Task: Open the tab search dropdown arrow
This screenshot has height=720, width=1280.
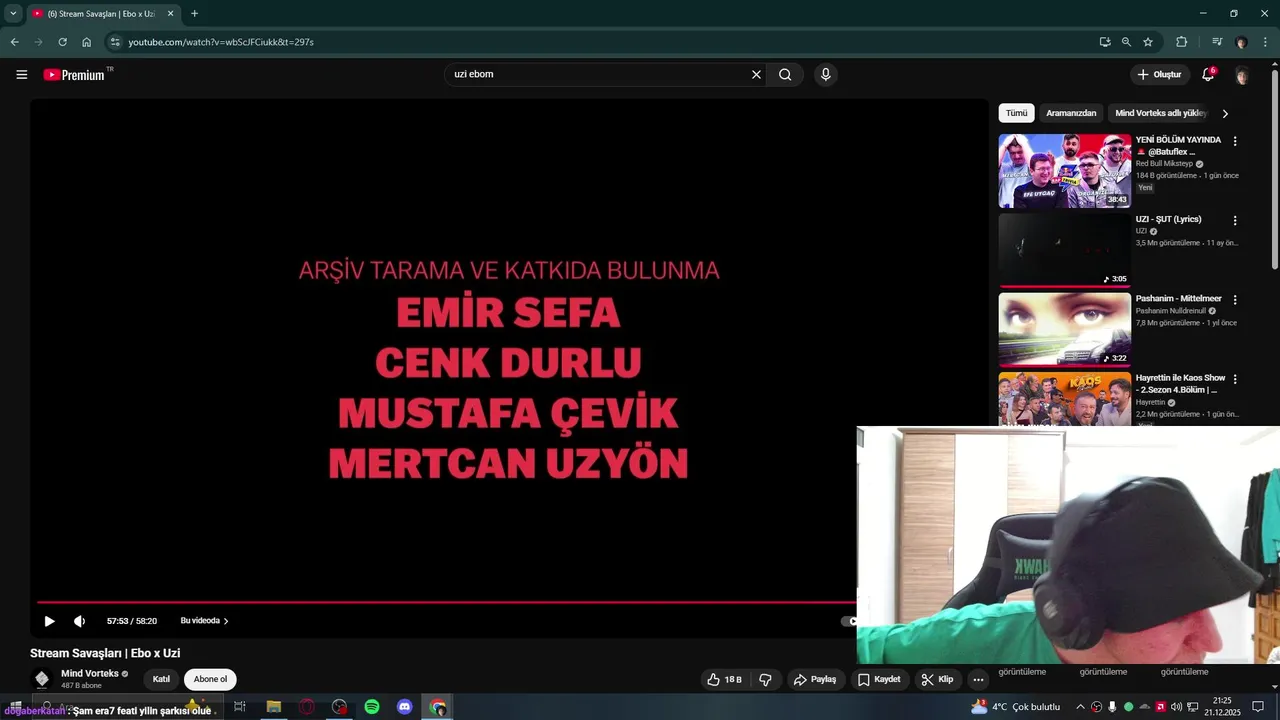Action: 13,13
